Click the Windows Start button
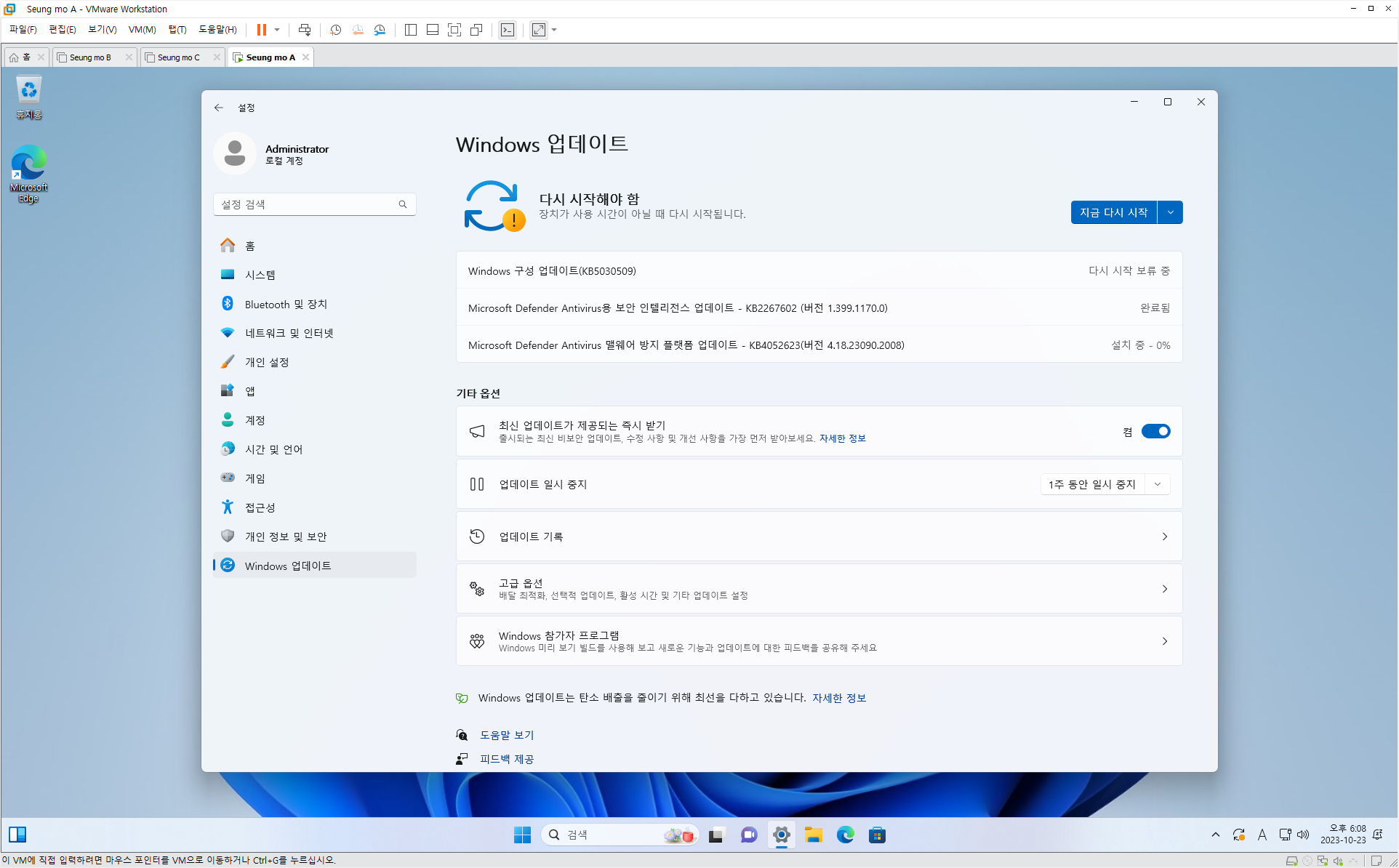Viewport: 1399px width, 868px height. pos(522,835)
